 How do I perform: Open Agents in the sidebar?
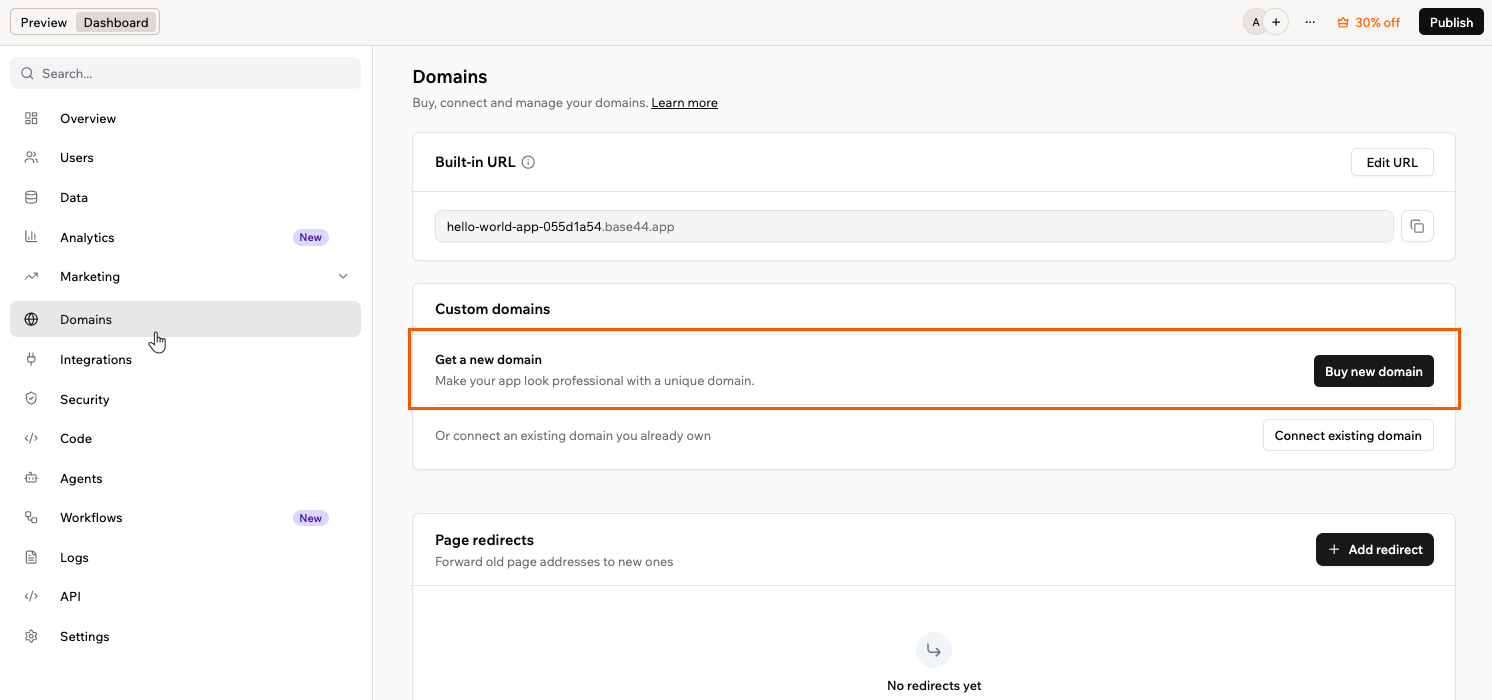click(x=185, y=478)
